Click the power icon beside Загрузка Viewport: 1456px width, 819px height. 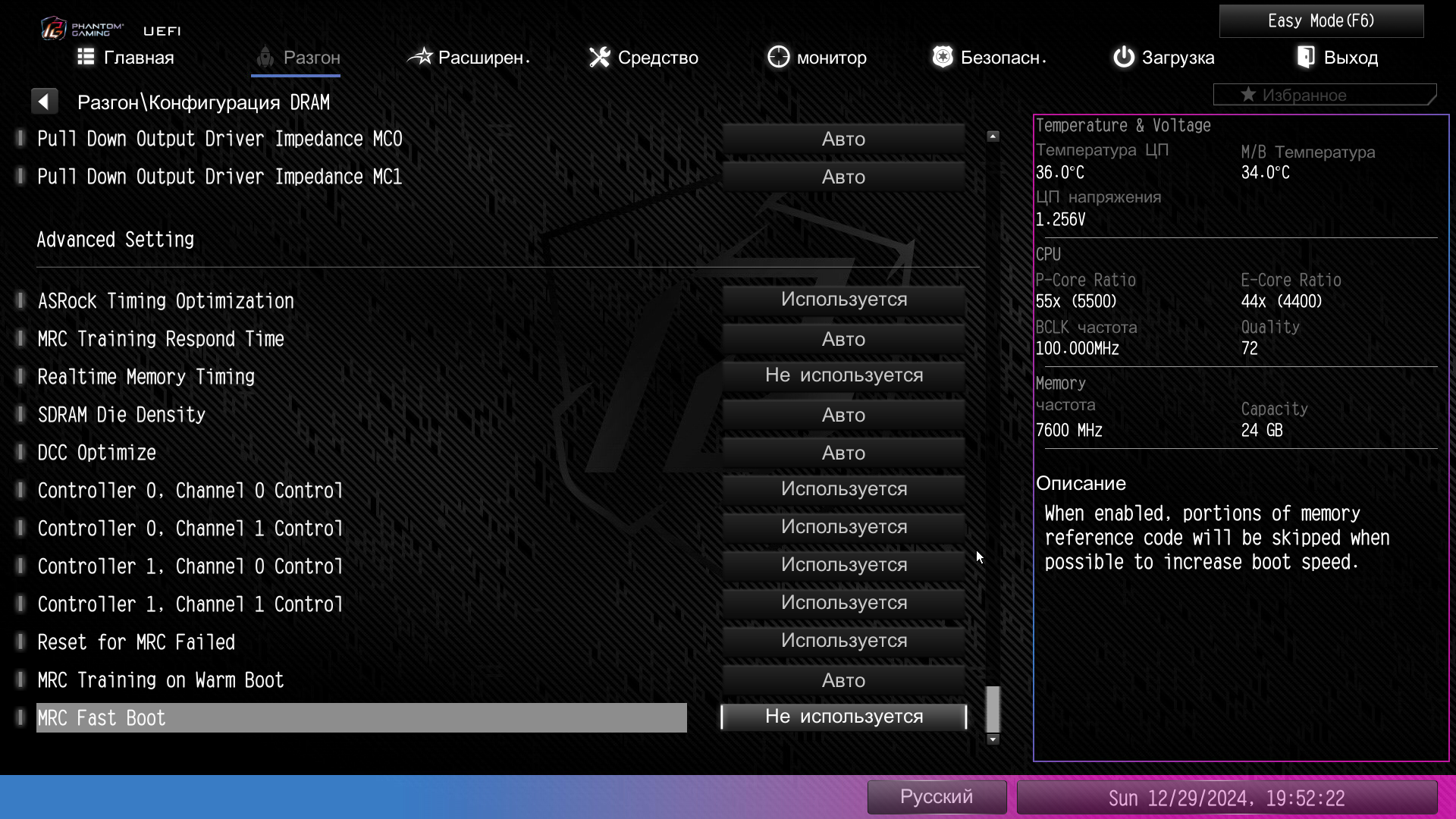tap(1123, 57)
